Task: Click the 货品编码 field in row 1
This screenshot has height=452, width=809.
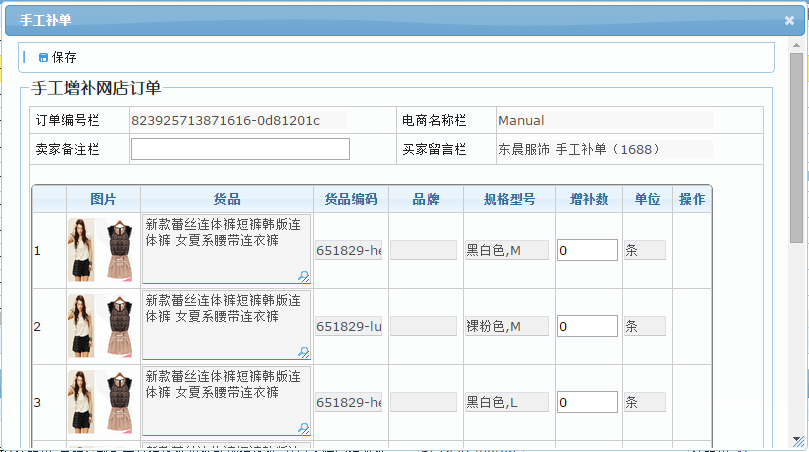Action: (348, 250)
